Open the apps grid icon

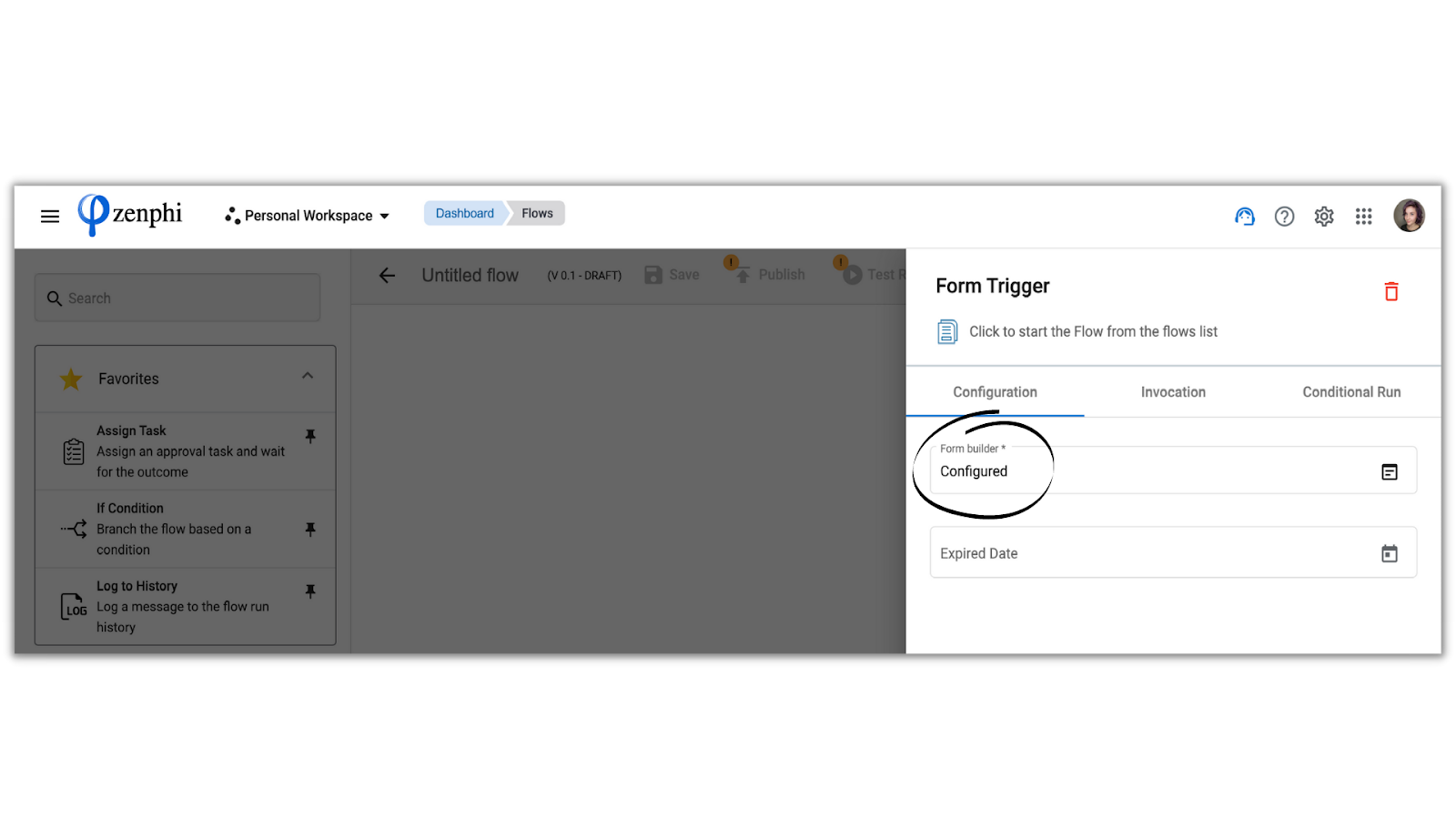1363,217
